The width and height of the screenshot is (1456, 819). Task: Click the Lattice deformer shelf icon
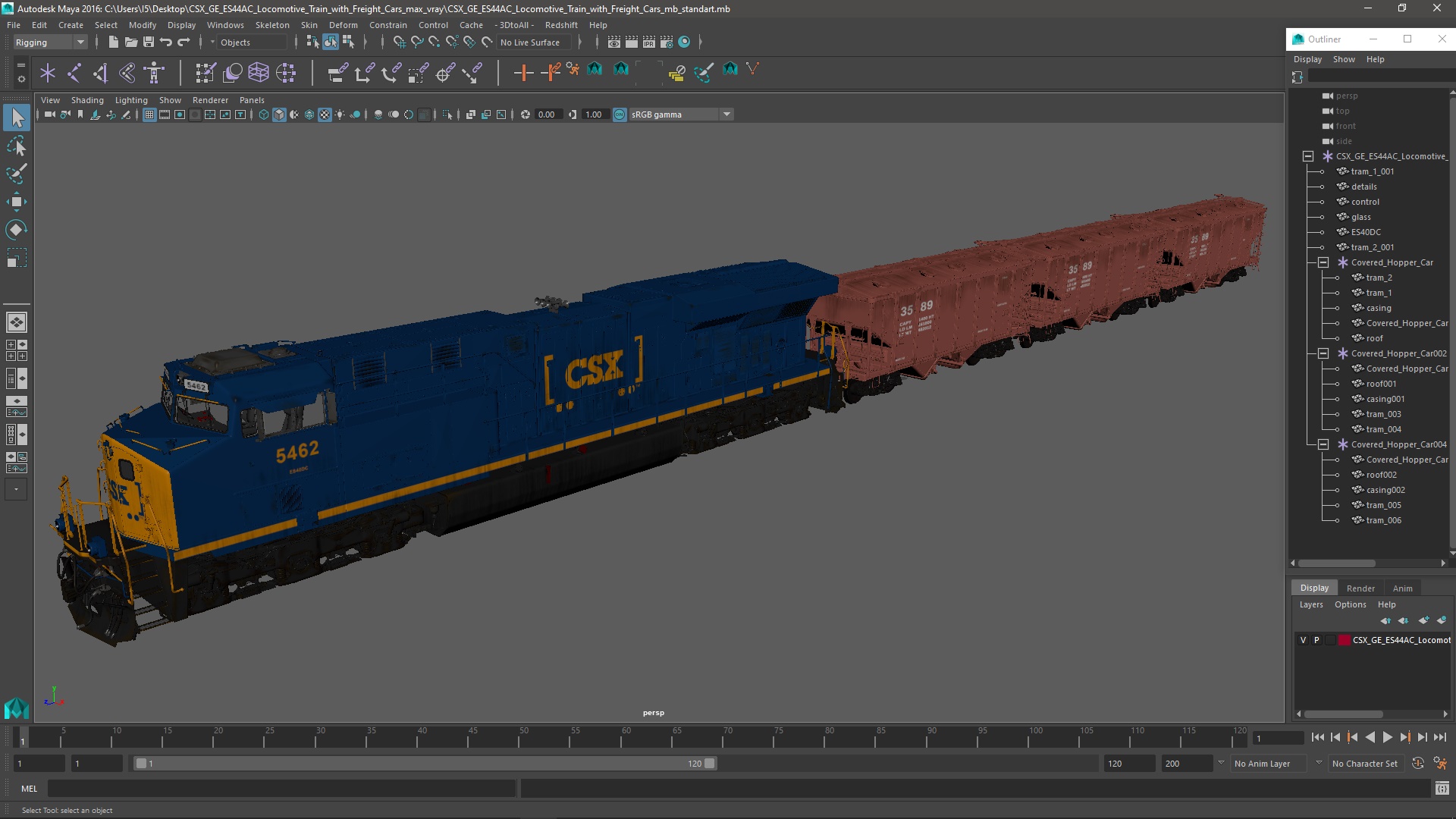[x=259, y=73]
